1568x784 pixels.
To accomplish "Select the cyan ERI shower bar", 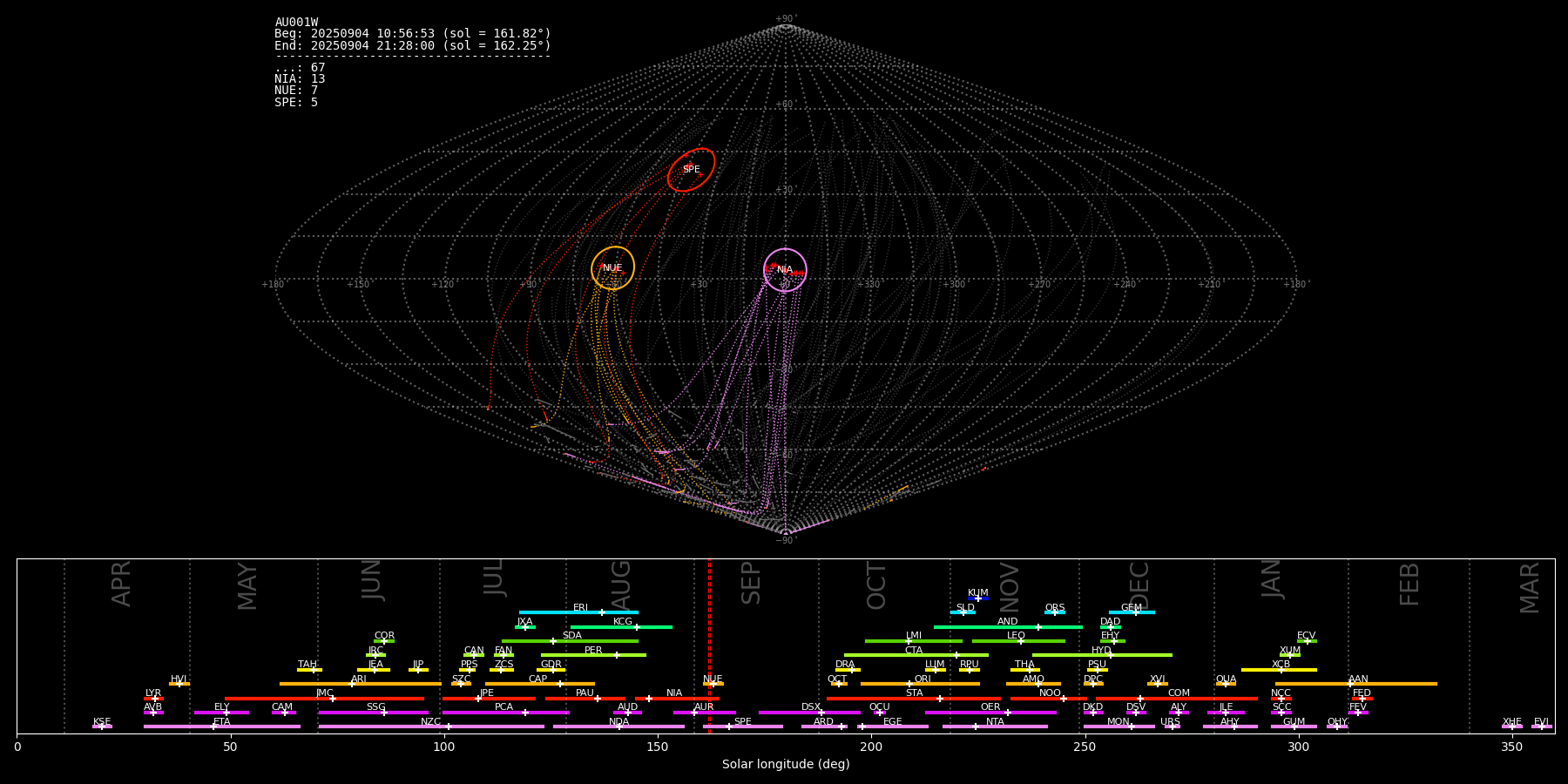I will coord(578,612).
